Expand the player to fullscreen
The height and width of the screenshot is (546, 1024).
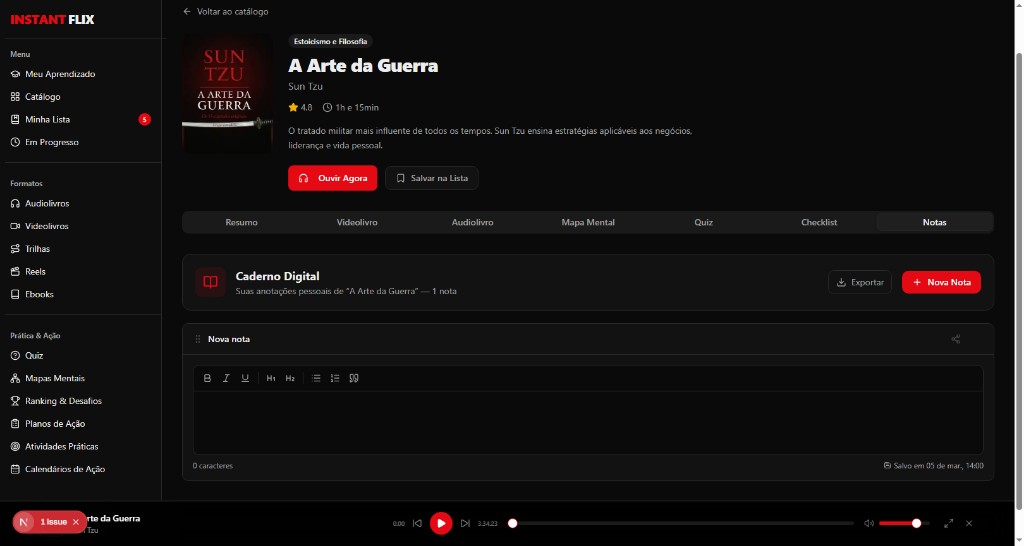948,523
